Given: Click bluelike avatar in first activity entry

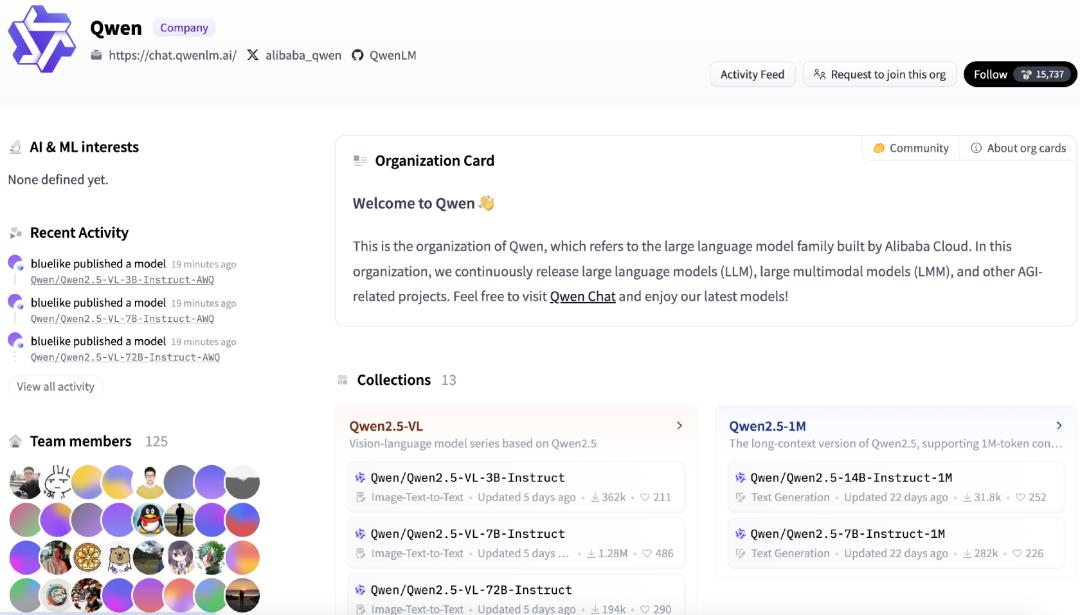Looking at the screenshot, I should pyautogui.click(x=15, y=262).
